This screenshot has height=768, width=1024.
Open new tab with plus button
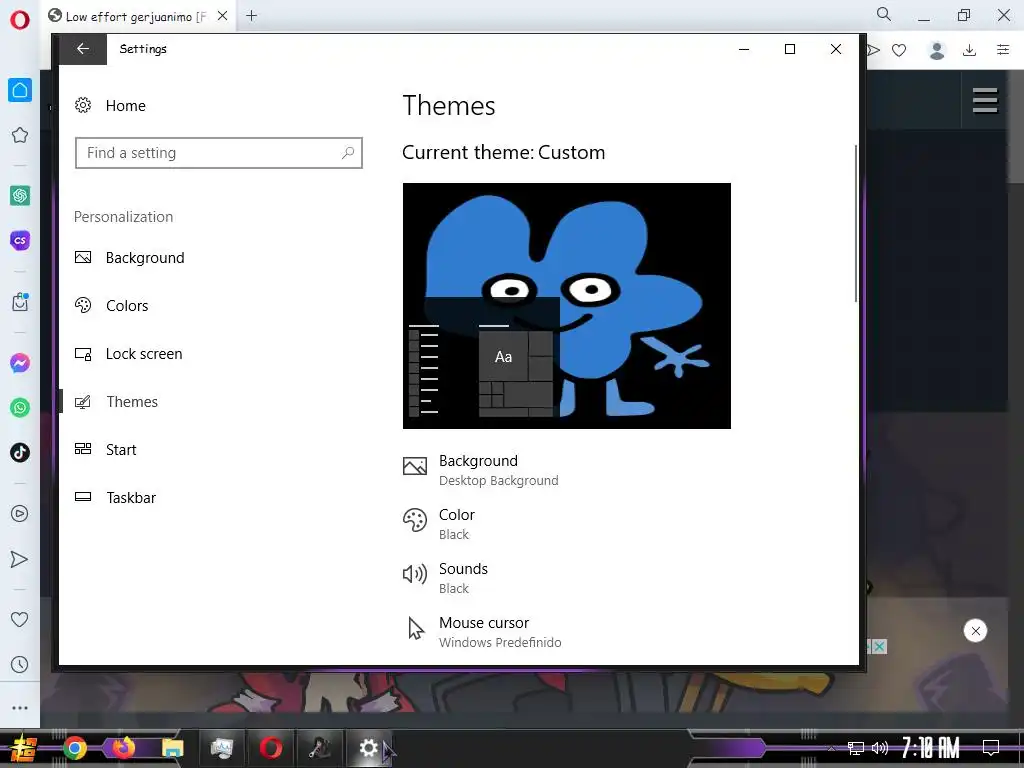251,16
